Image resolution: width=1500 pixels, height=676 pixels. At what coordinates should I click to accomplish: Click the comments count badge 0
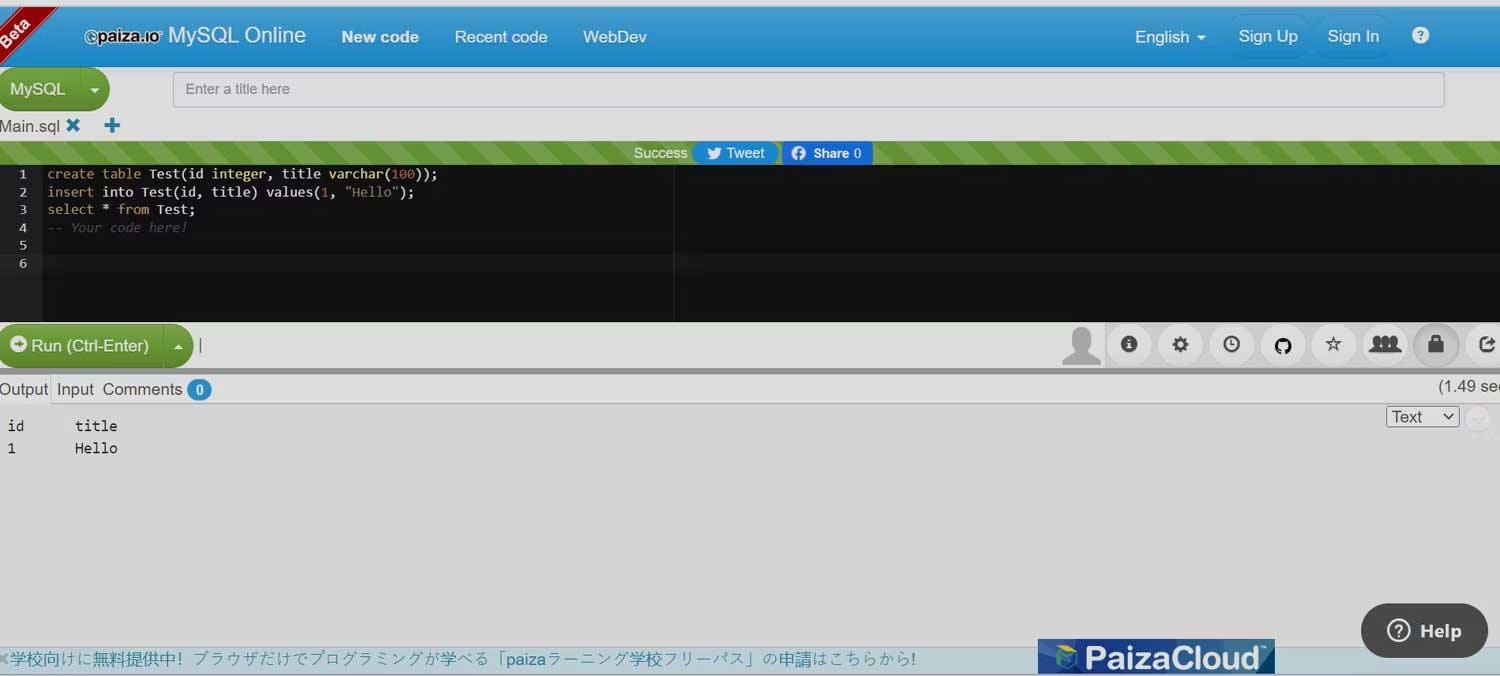pos(199,390)
